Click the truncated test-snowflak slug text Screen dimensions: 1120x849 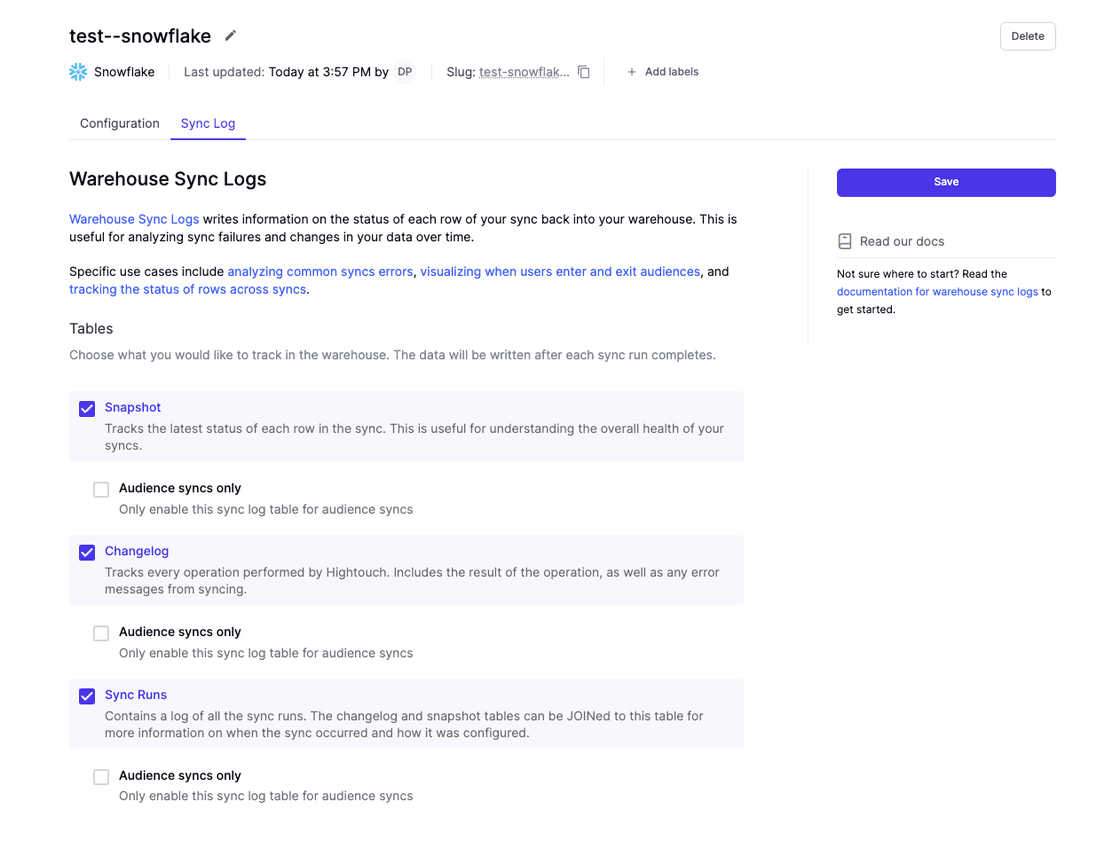524,72
